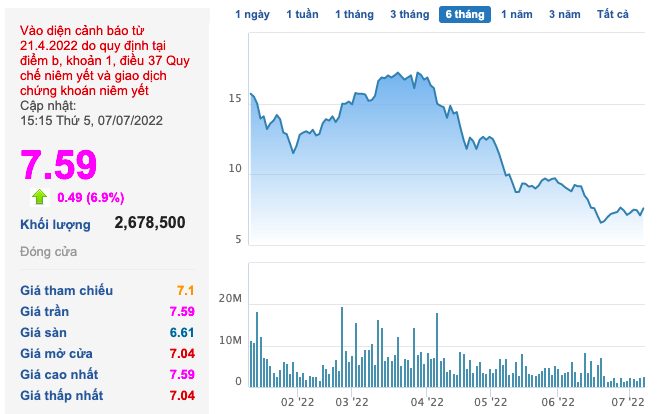Switch chart to 3 năm
Viewport: 658px width, 414px height.
pos(566,14)
